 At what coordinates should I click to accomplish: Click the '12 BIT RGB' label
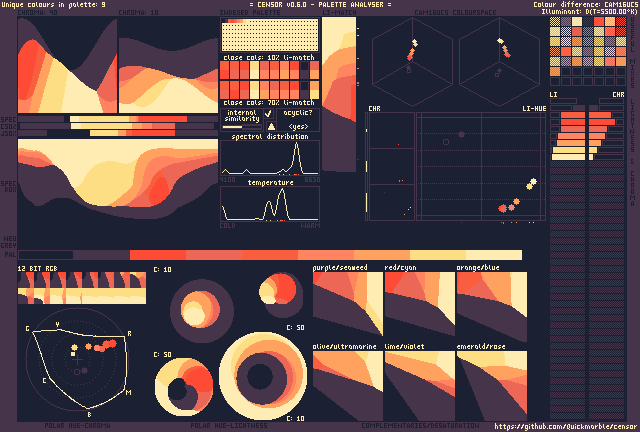[38, 268]
